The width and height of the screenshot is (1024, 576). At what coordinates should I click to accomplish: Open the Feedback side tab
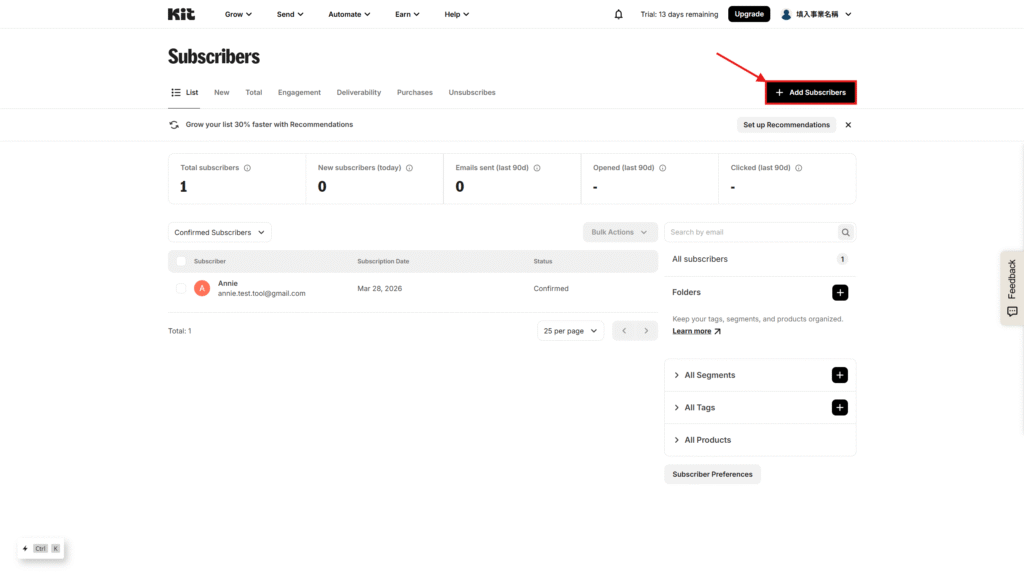tap(1011, 287)
